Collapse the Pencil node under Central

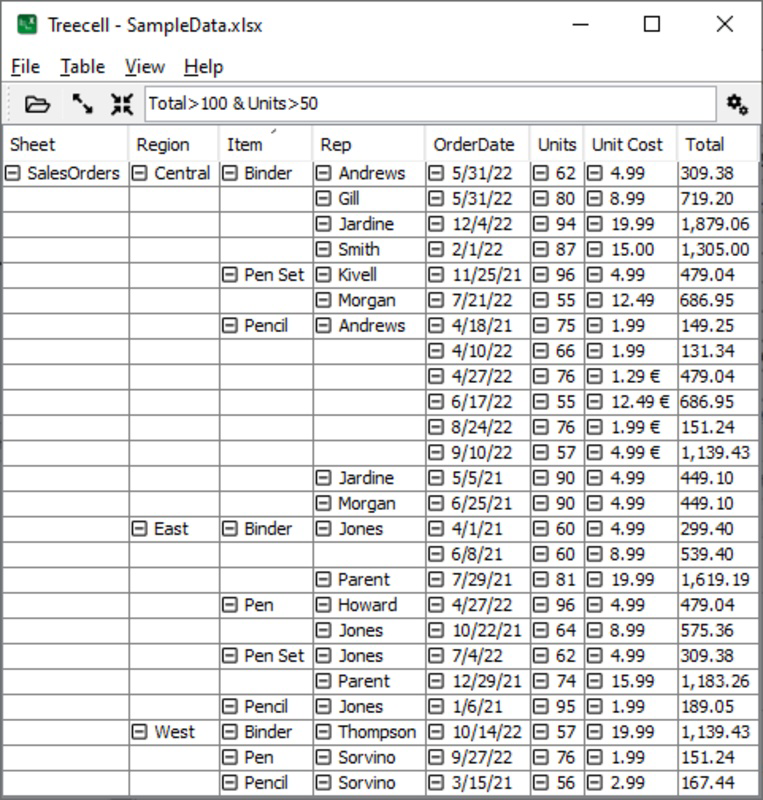[230, 326]
